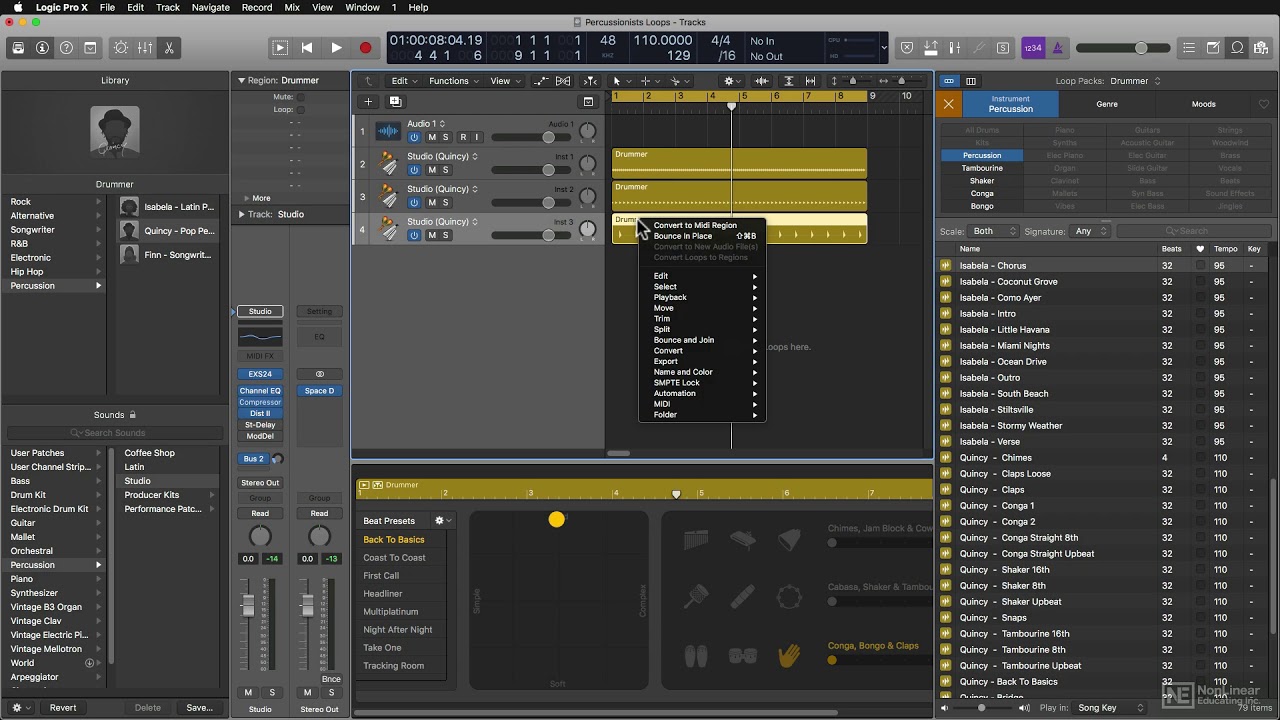Record-enable the Audio 1 track
Viewport: 1280px width, 720px height.
coord(462,137)
